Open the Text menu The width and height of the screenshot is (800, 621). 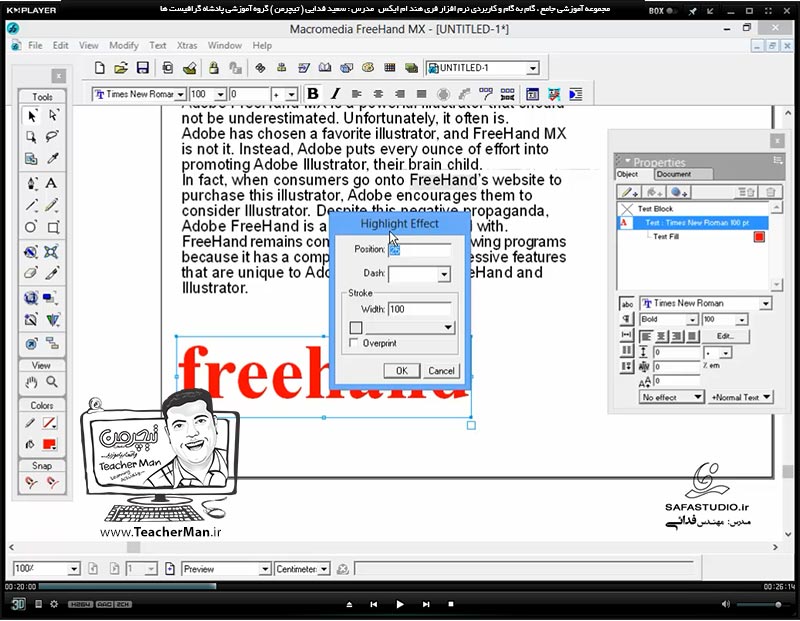(x=158, y=45)
